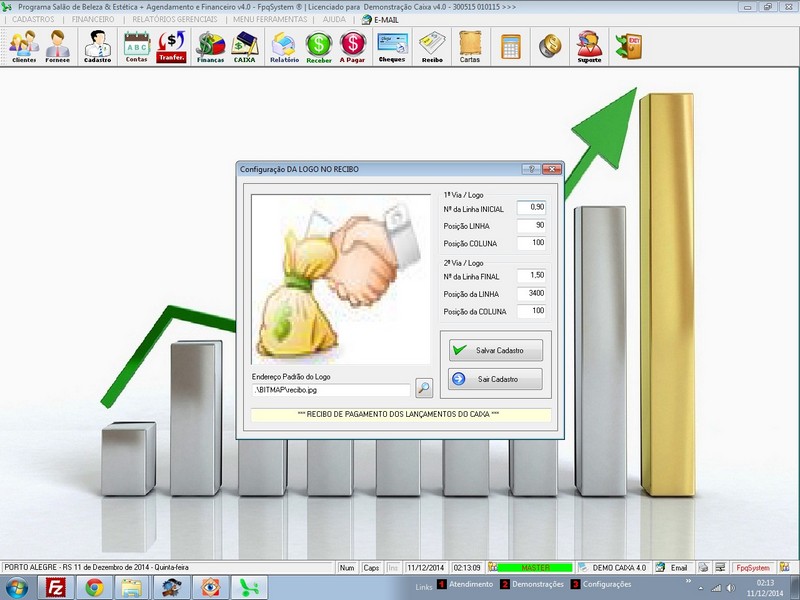Click the taskbar system clock
Image resolution: width=800 pixels, height=600 pixels.
point(765,588)
